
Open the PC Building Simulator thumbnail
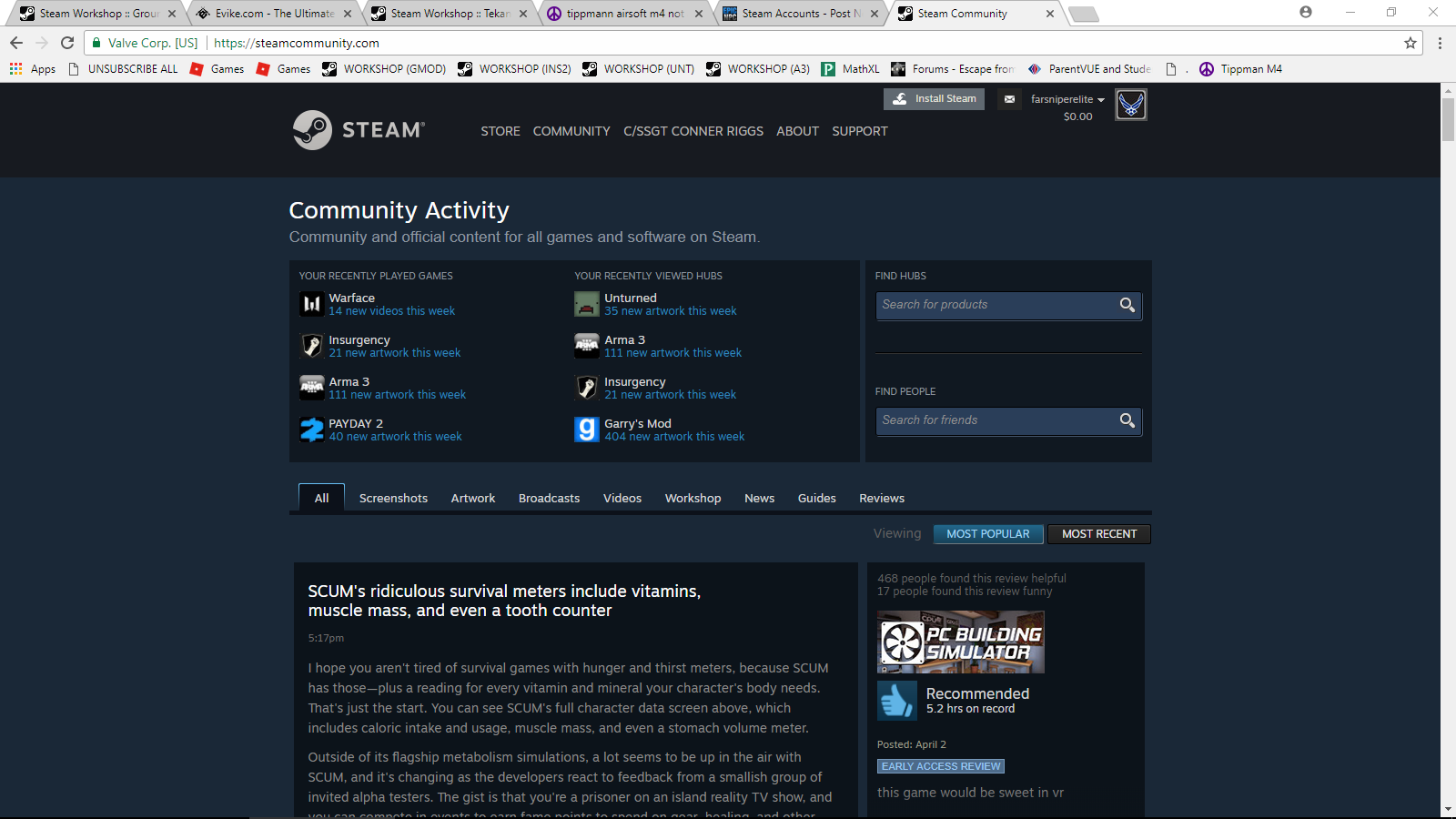click(961, 642)
